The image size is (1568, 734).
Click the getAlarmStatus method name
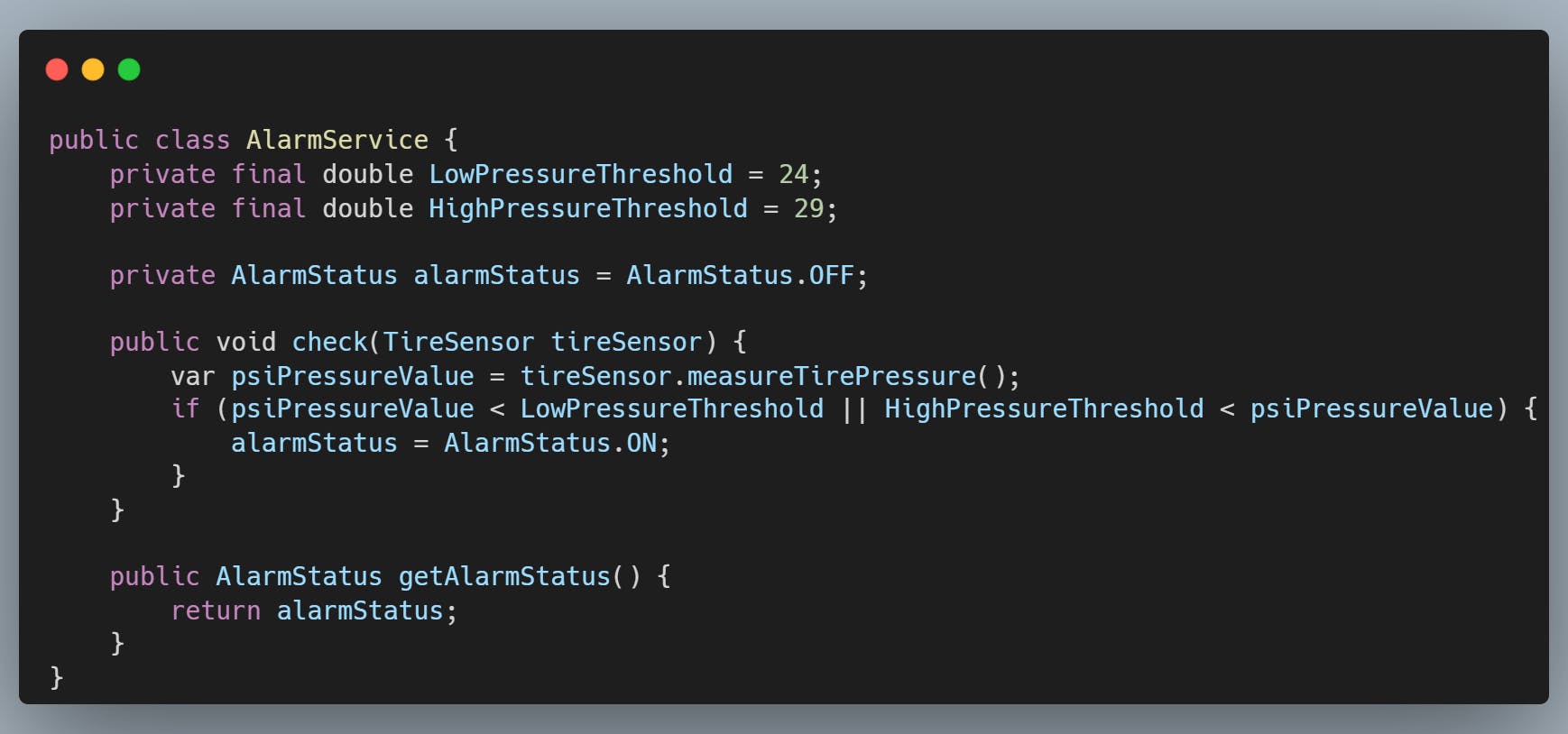pyautogui.click(x=504, y=576)
